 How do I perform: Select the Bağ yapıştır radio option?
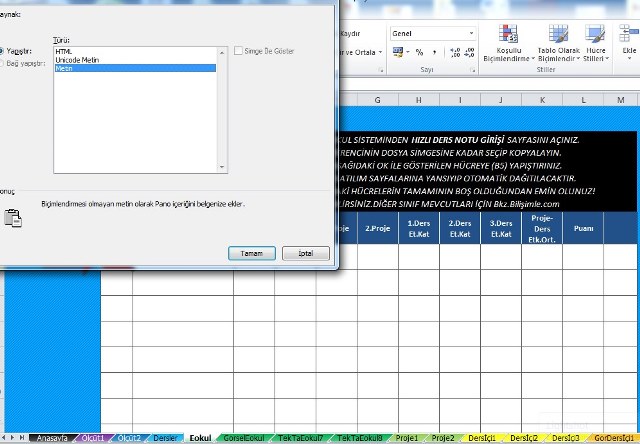[3, 61]
